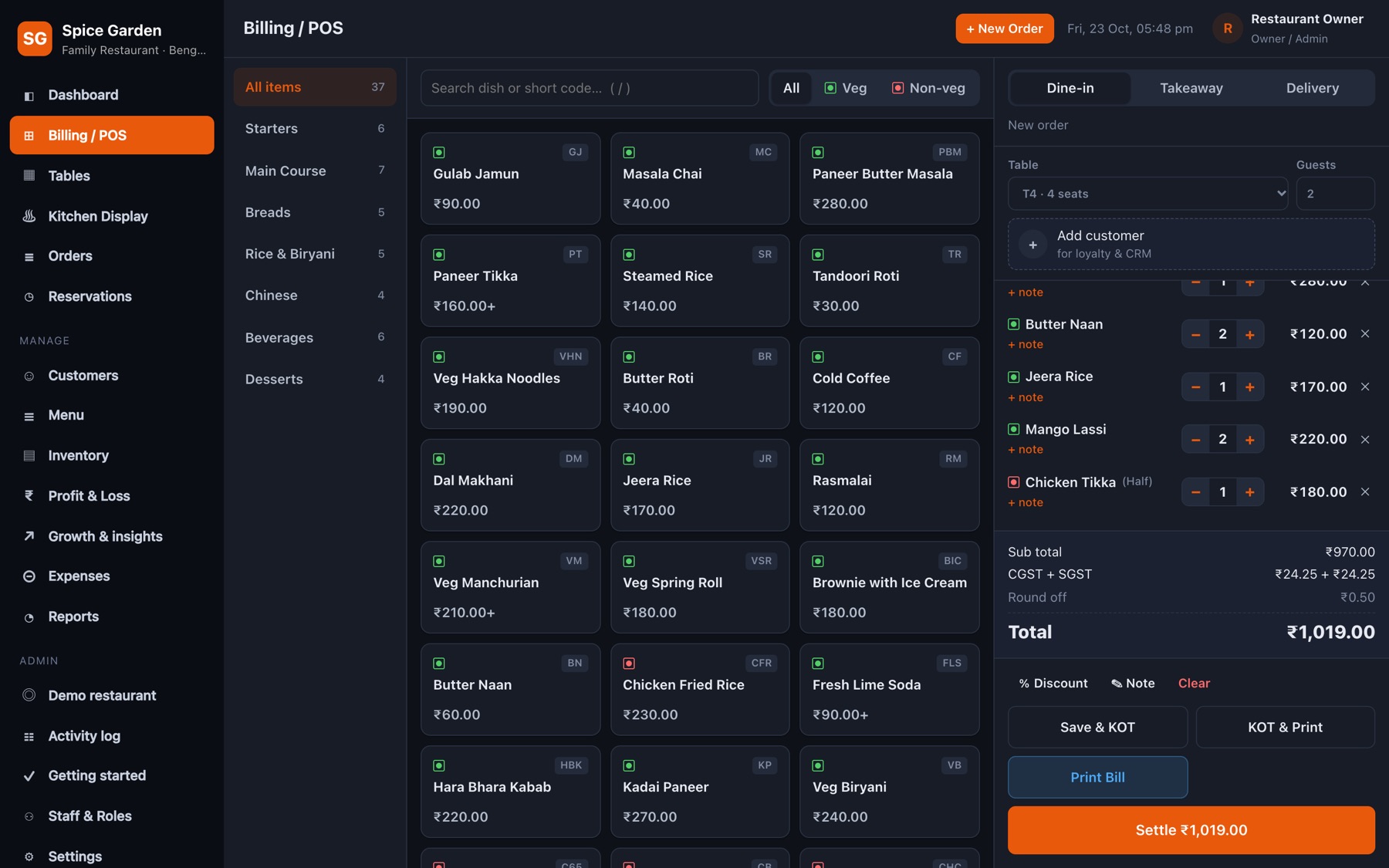1389x868 pixels.
Task: Select the Rice & Biryani category
Action: (315, 254)
